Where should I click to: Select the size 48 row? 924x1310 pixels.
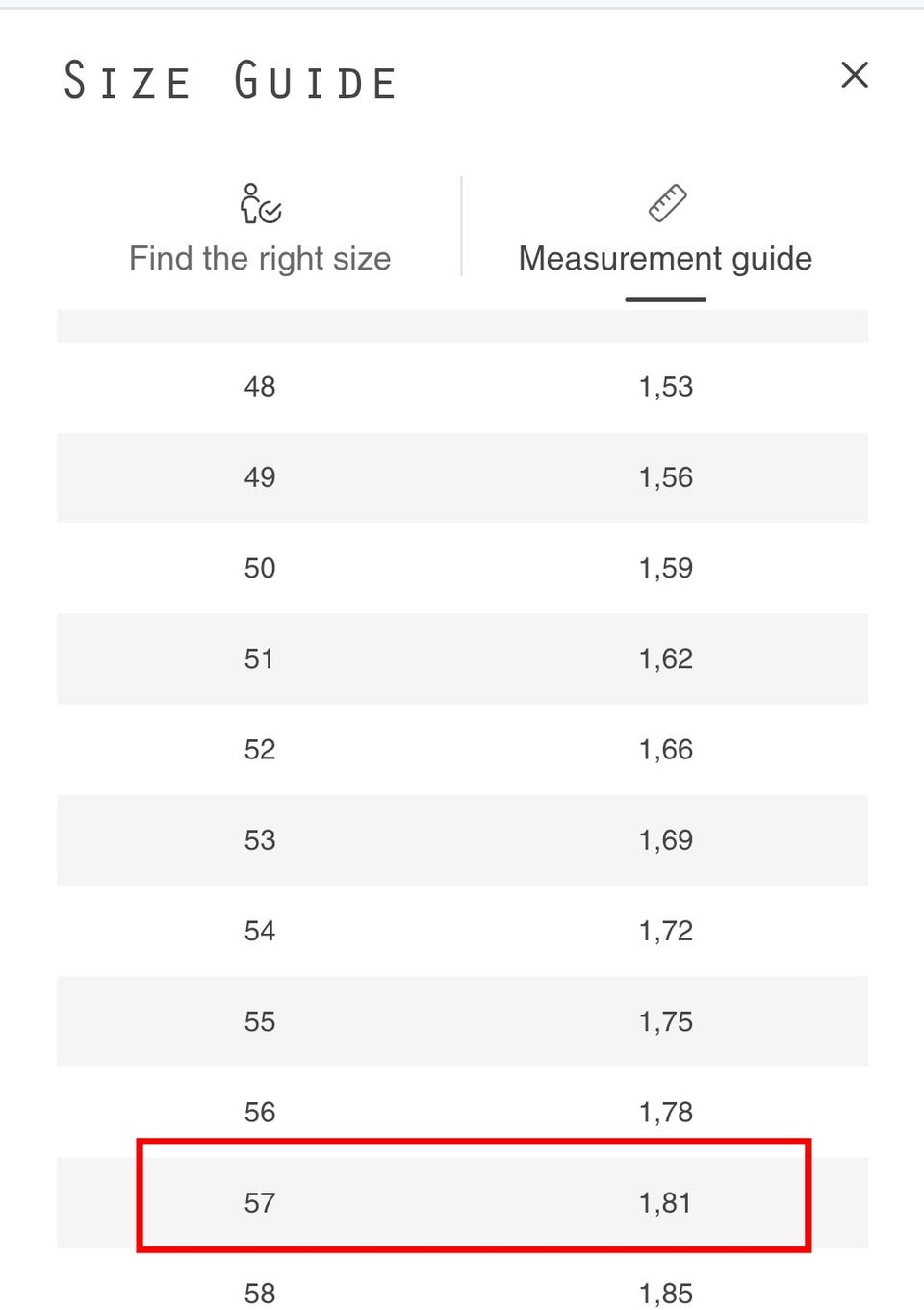pyautogui.click(x=463, y=387)
